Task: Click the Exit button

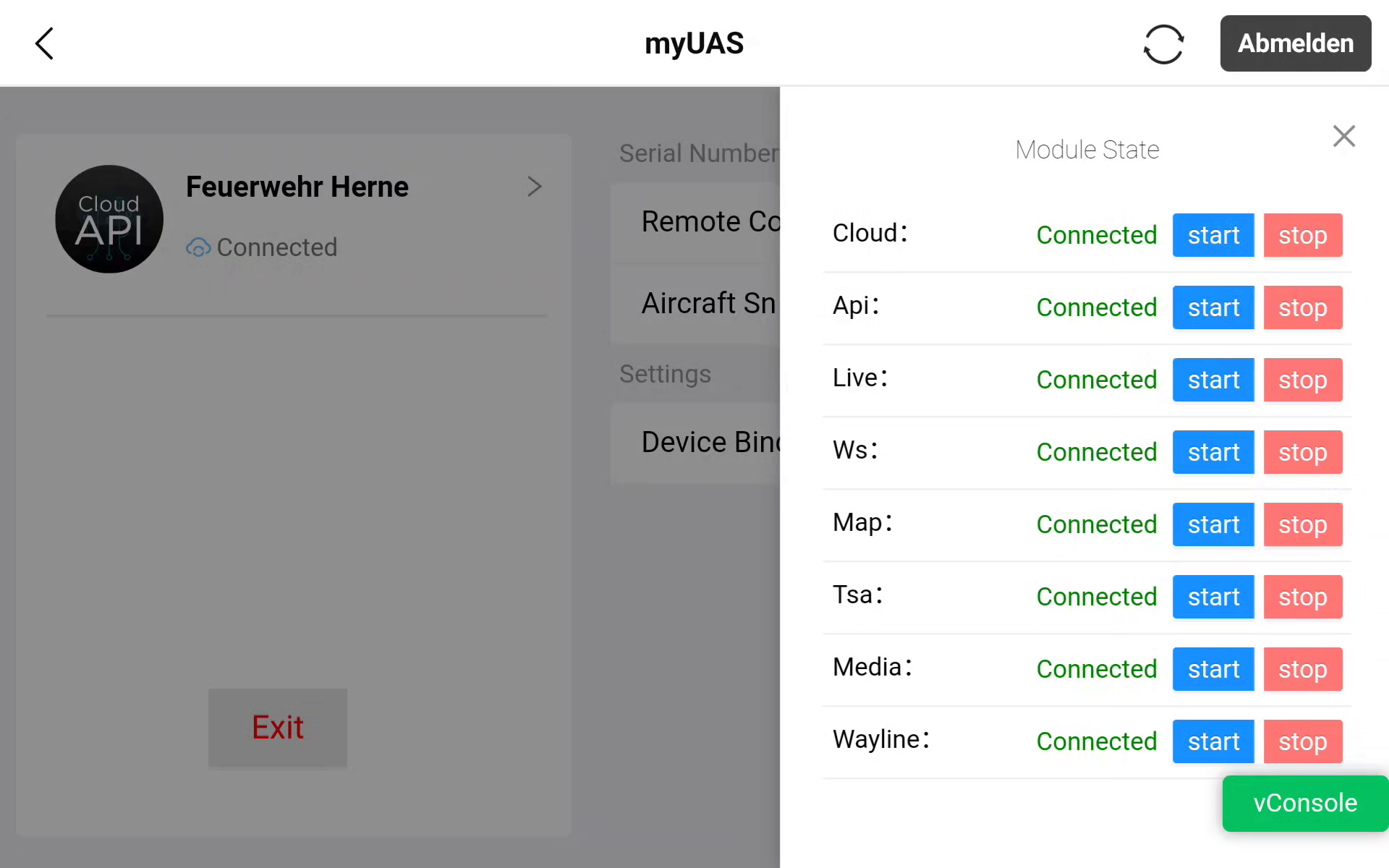Action: 277,727
